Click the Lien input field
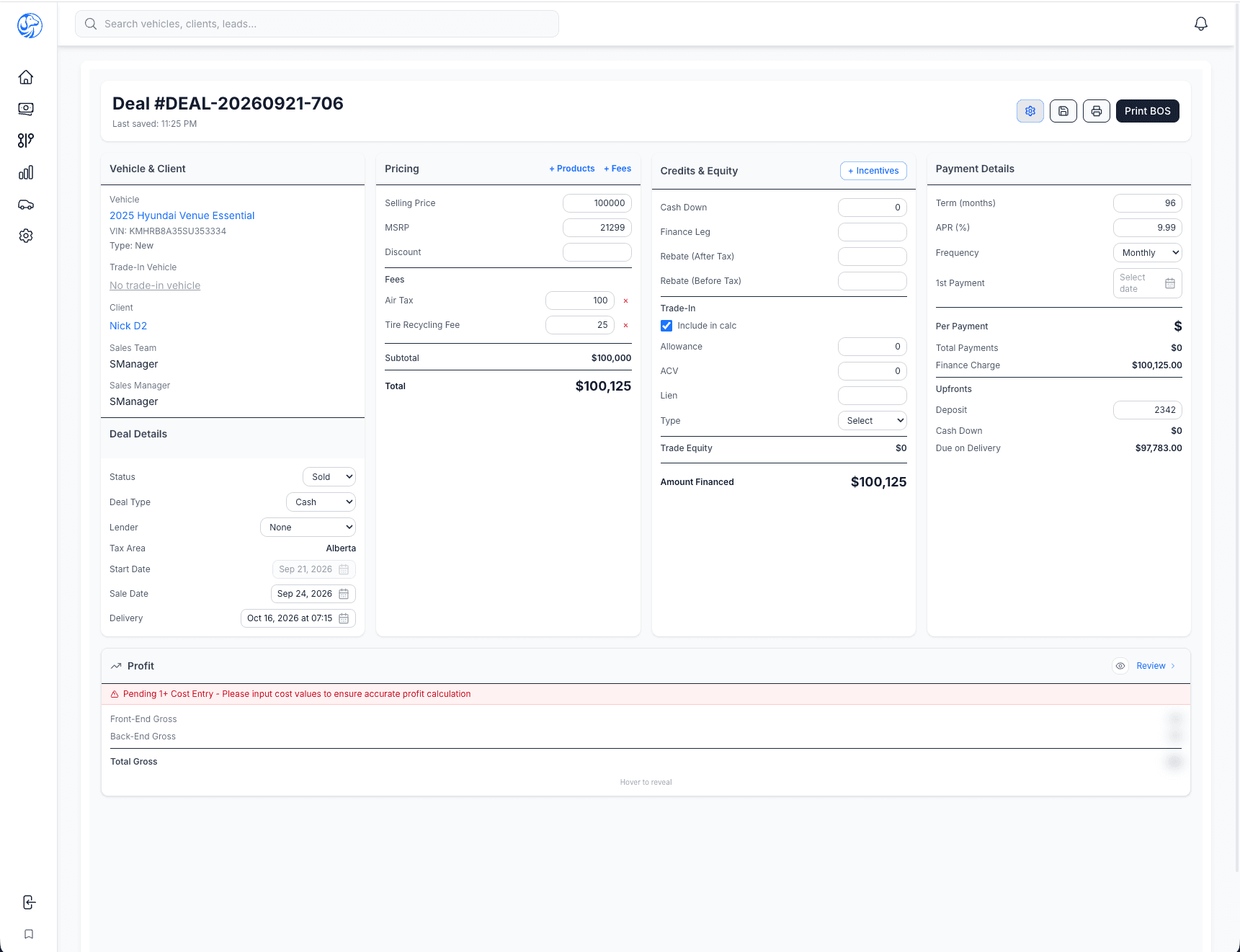Image resolution: width=1240 pixels, height=952 pixels. tap(872, 396)
